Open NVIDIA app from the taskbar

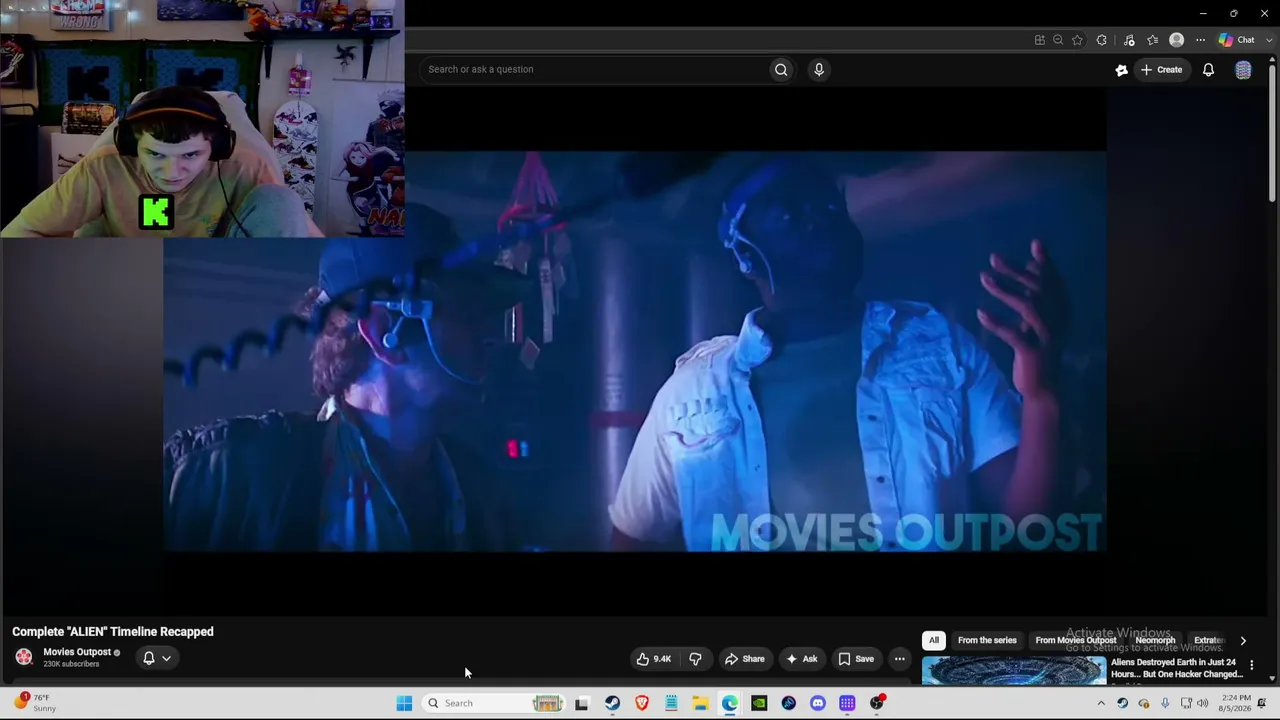tap(759, 703)
